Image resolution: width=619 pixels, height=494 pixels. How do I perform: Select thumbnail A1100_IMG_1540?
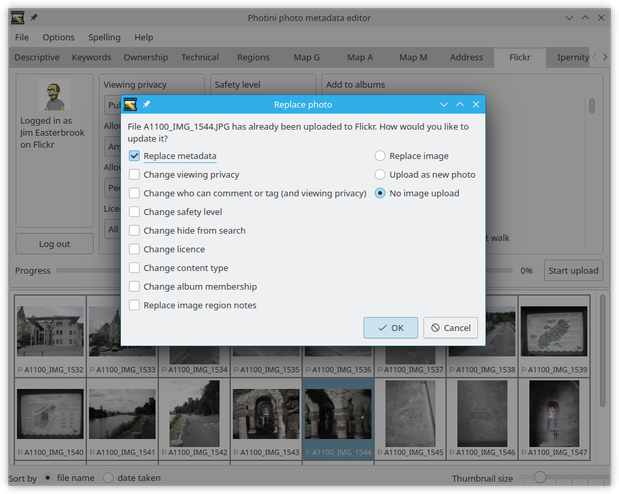[50, 419]
